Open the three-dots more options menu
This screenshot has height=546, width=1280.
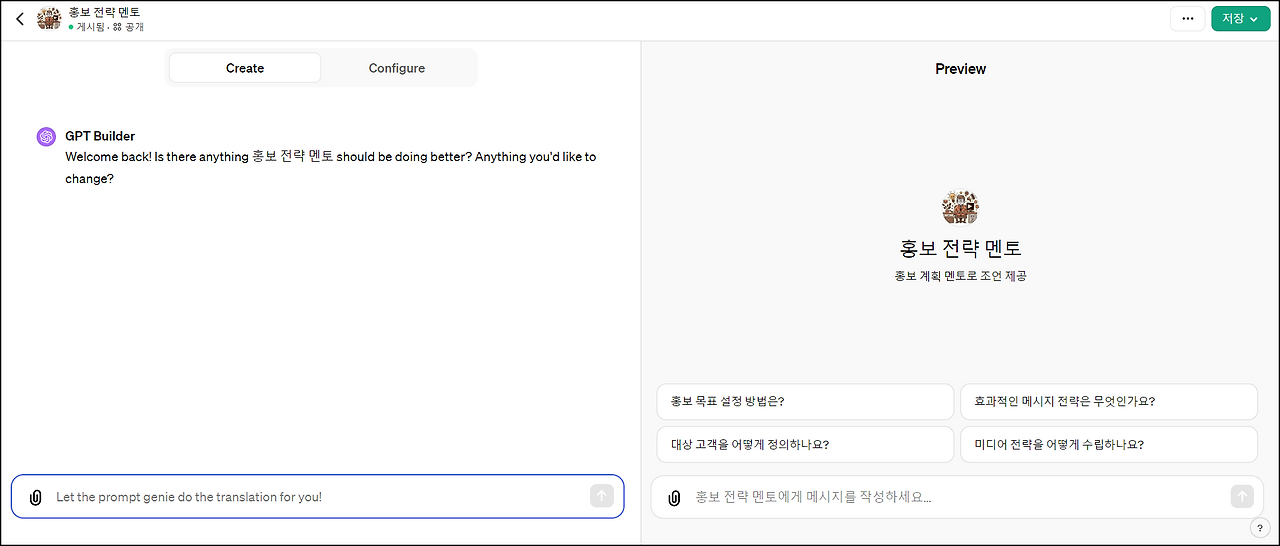[x=1187, y=18]
